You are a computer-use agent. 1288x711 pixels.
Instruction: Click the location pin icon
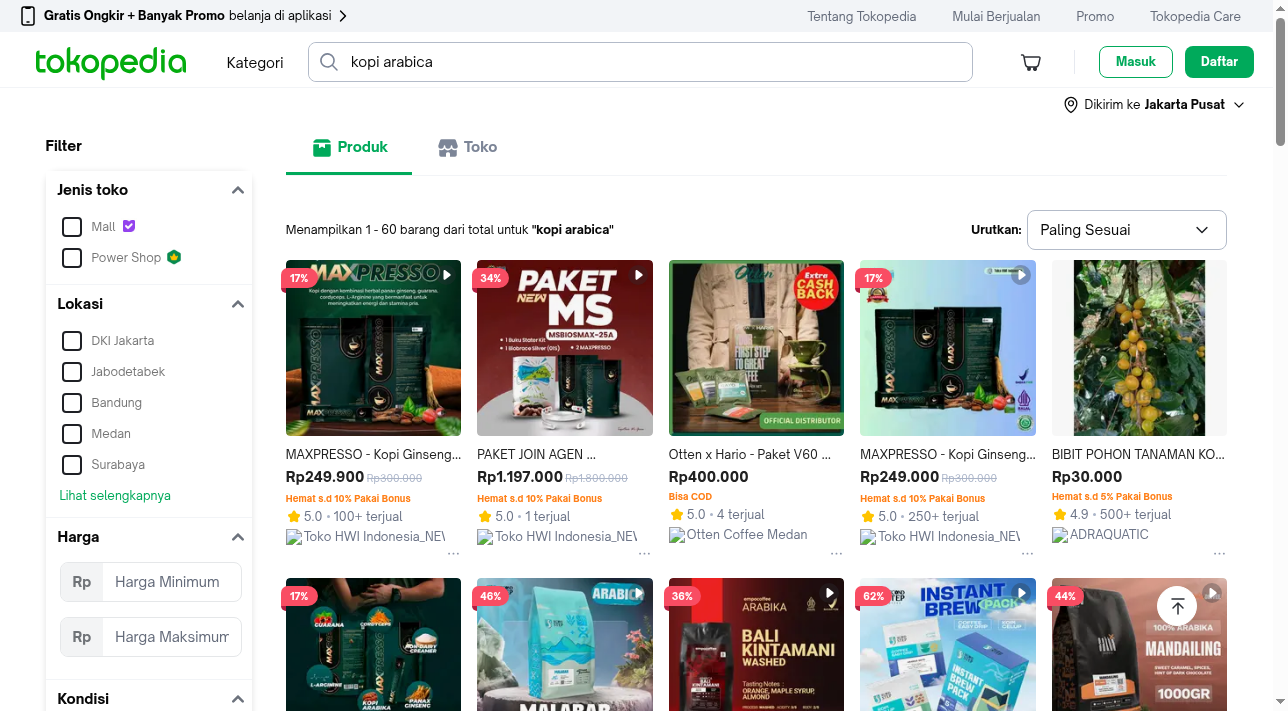point(1070,105)
